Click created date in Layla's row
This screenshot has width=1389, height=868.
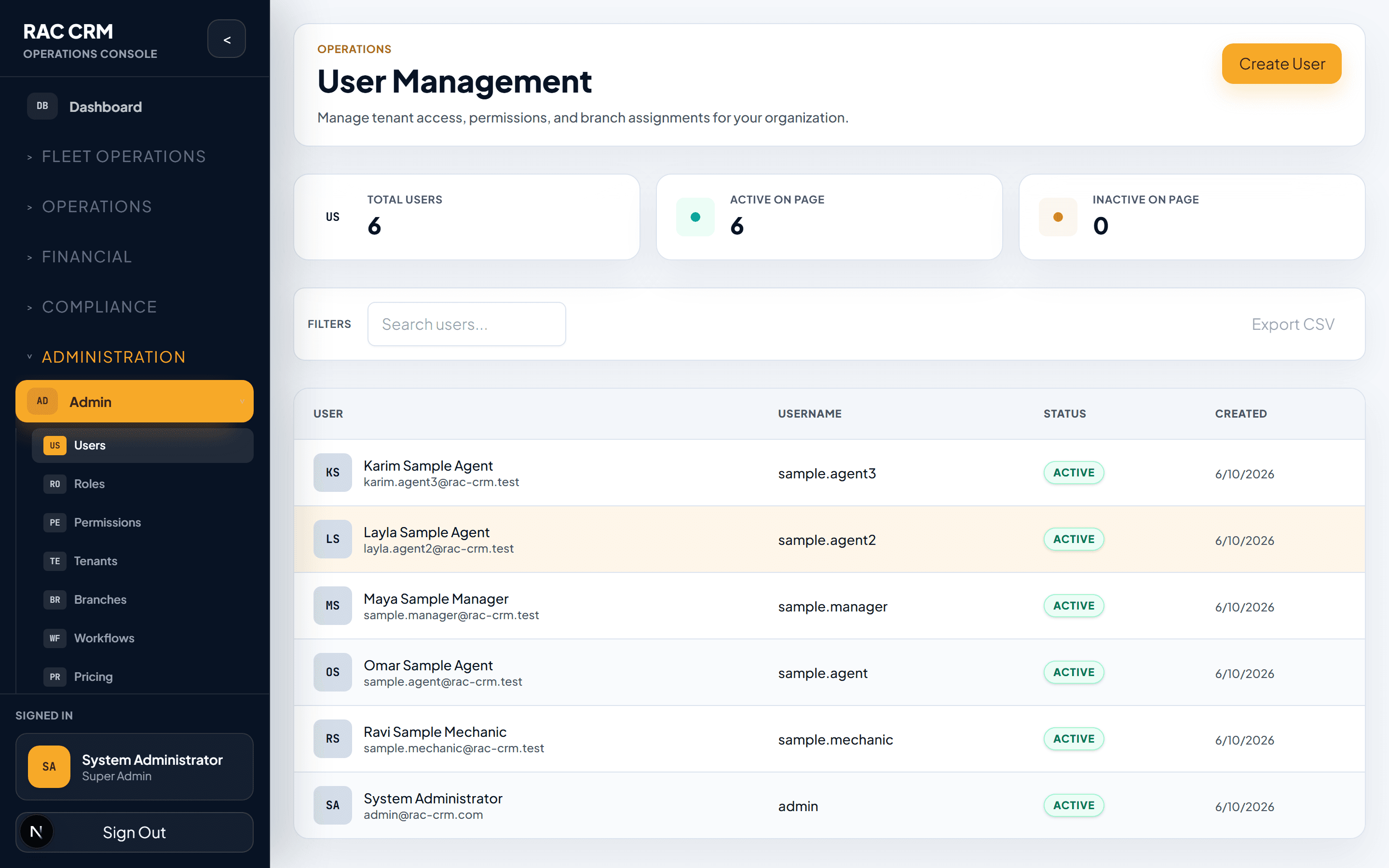tap(1244, 540)
